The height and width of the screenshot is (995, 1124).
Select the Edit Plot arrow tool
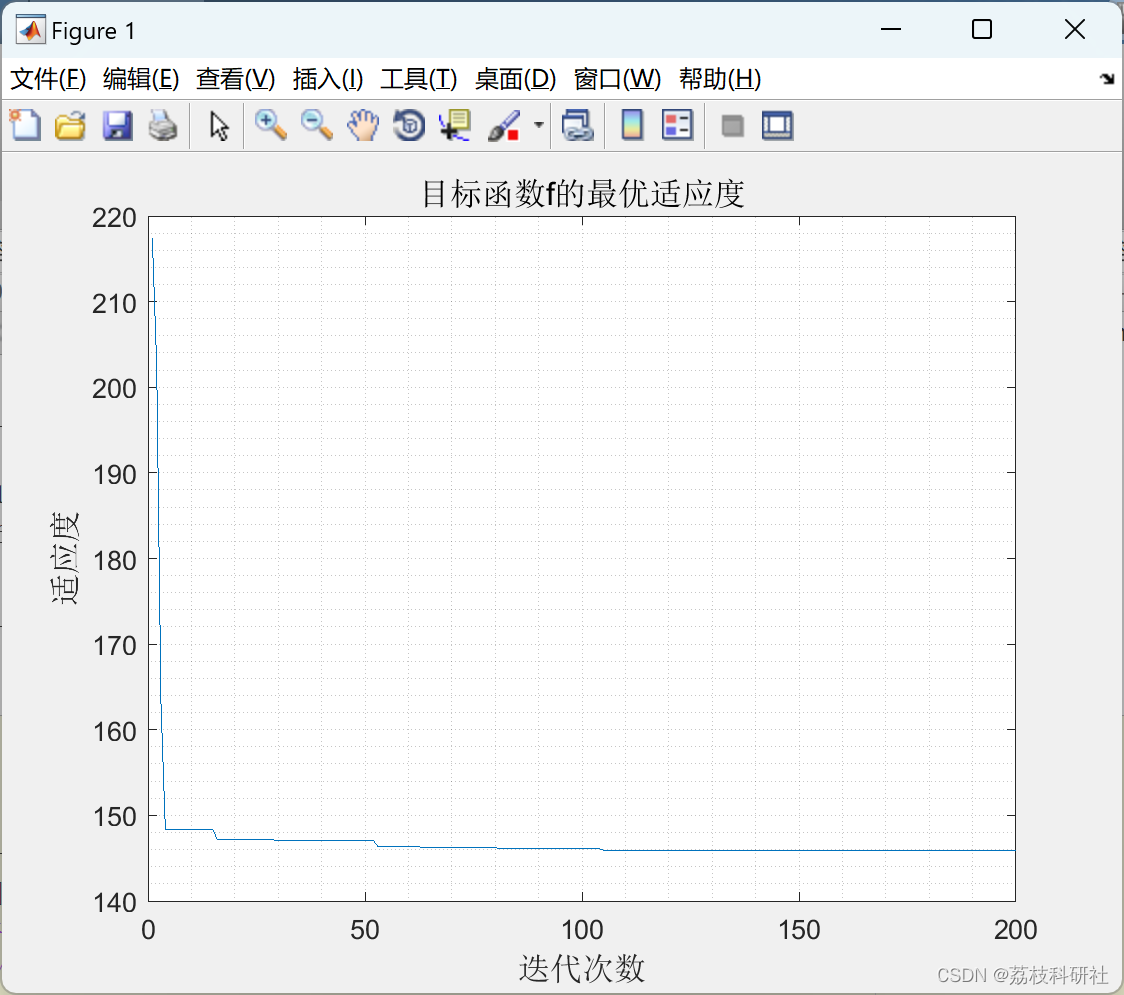(219, 125)
